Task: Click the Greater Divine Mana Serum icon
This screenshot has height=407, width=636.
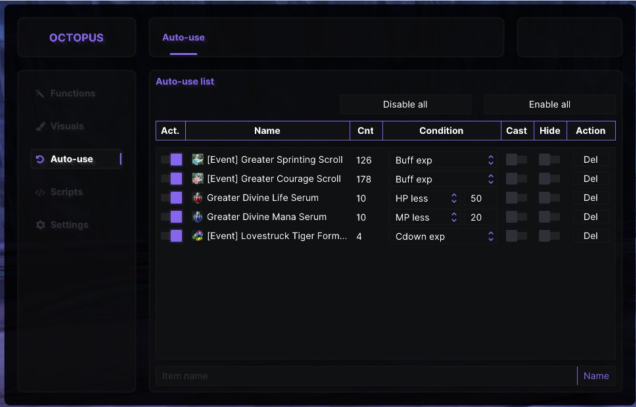Action: click(198, 217)
